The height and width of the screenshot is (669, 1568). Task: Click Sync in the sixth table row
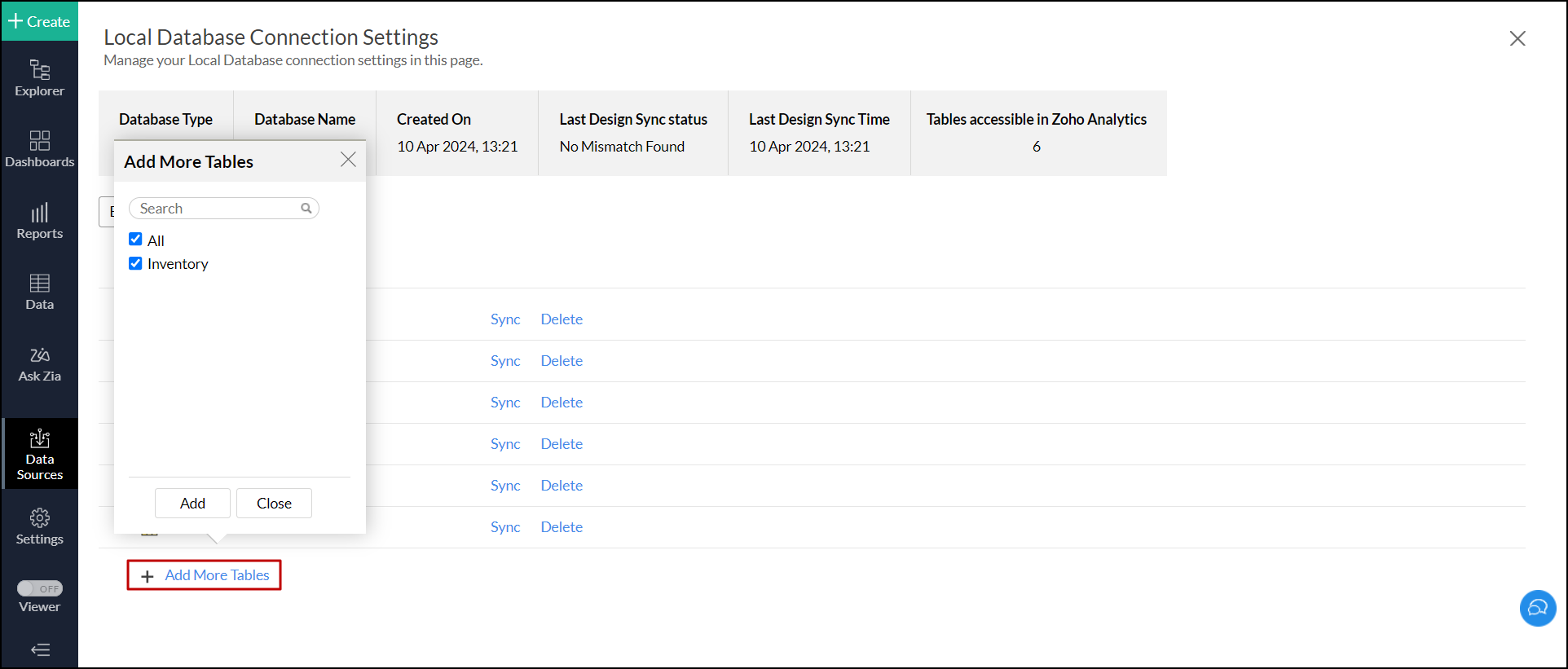[x=505, y=527]
